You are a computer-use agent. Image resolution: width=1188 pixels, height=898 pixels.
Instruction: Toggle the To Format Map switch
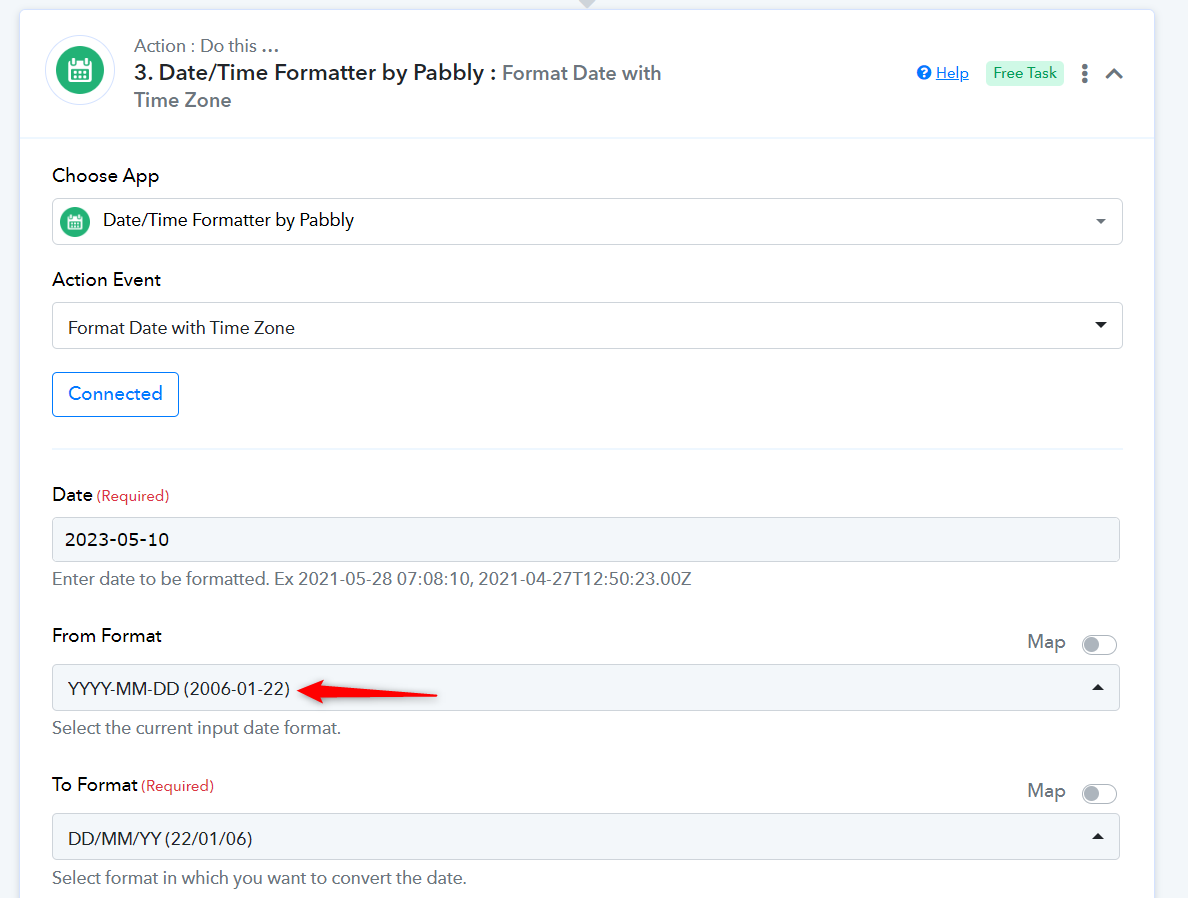pos(1099,793)
